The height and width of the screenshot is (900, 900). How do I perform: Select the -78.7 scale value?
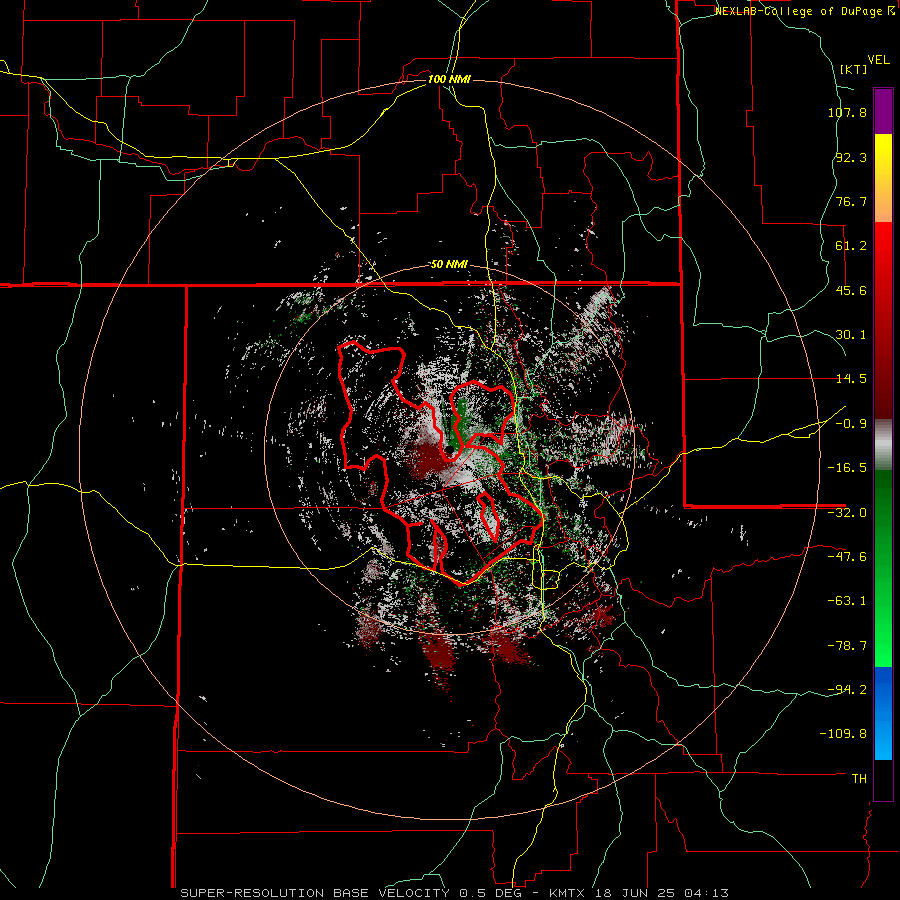click(847, 646)
